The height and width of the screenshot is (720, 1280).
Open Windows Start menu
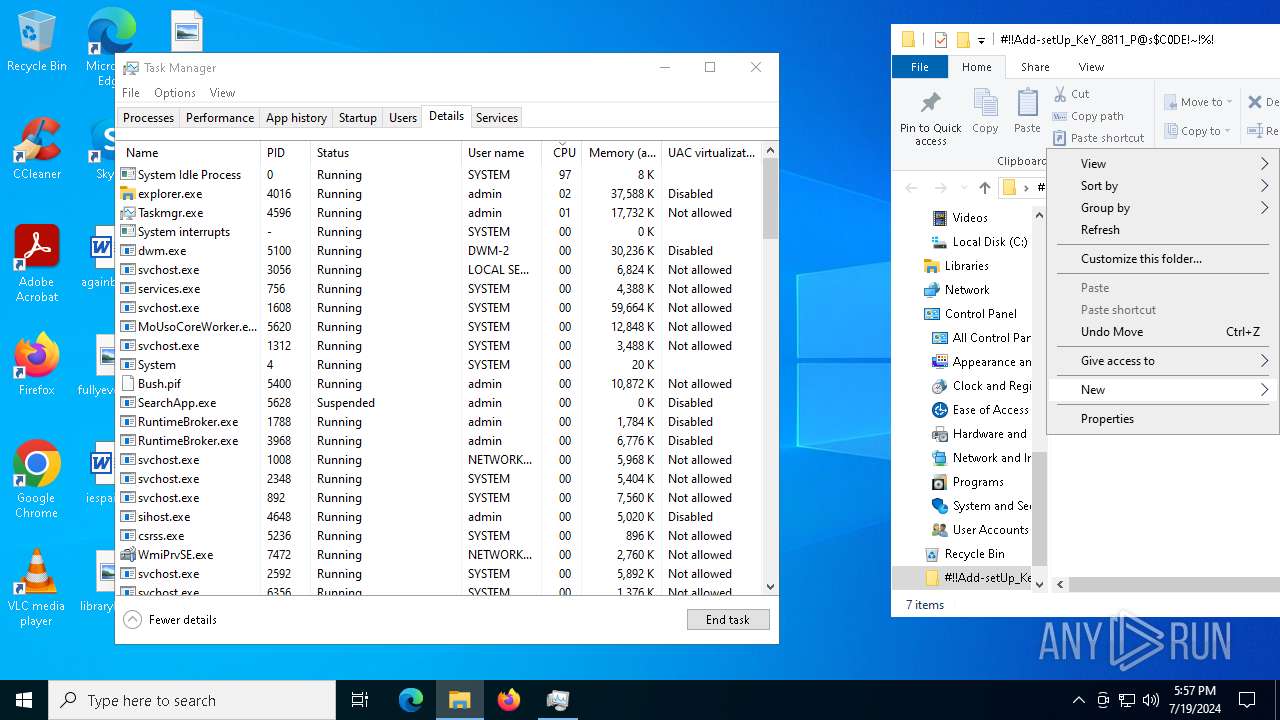[24, 700]
